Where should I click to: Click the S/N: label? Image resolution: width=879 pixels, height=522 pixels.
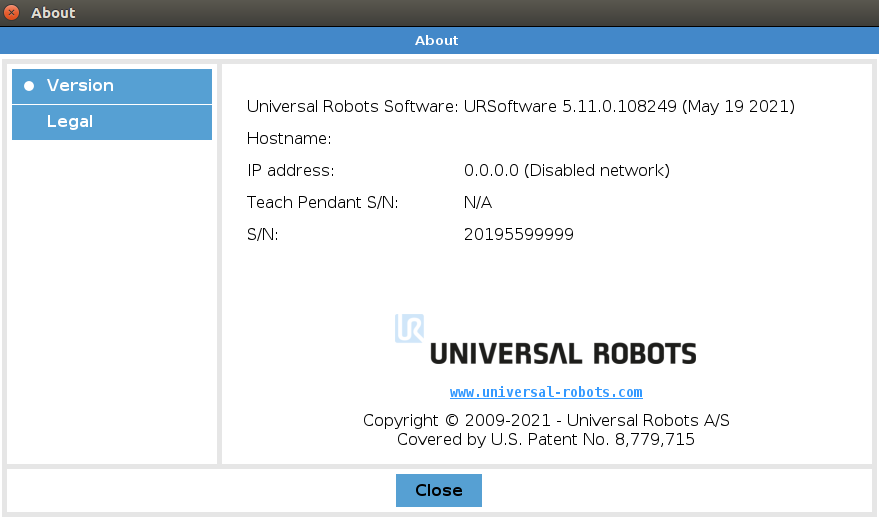[262, 234]
